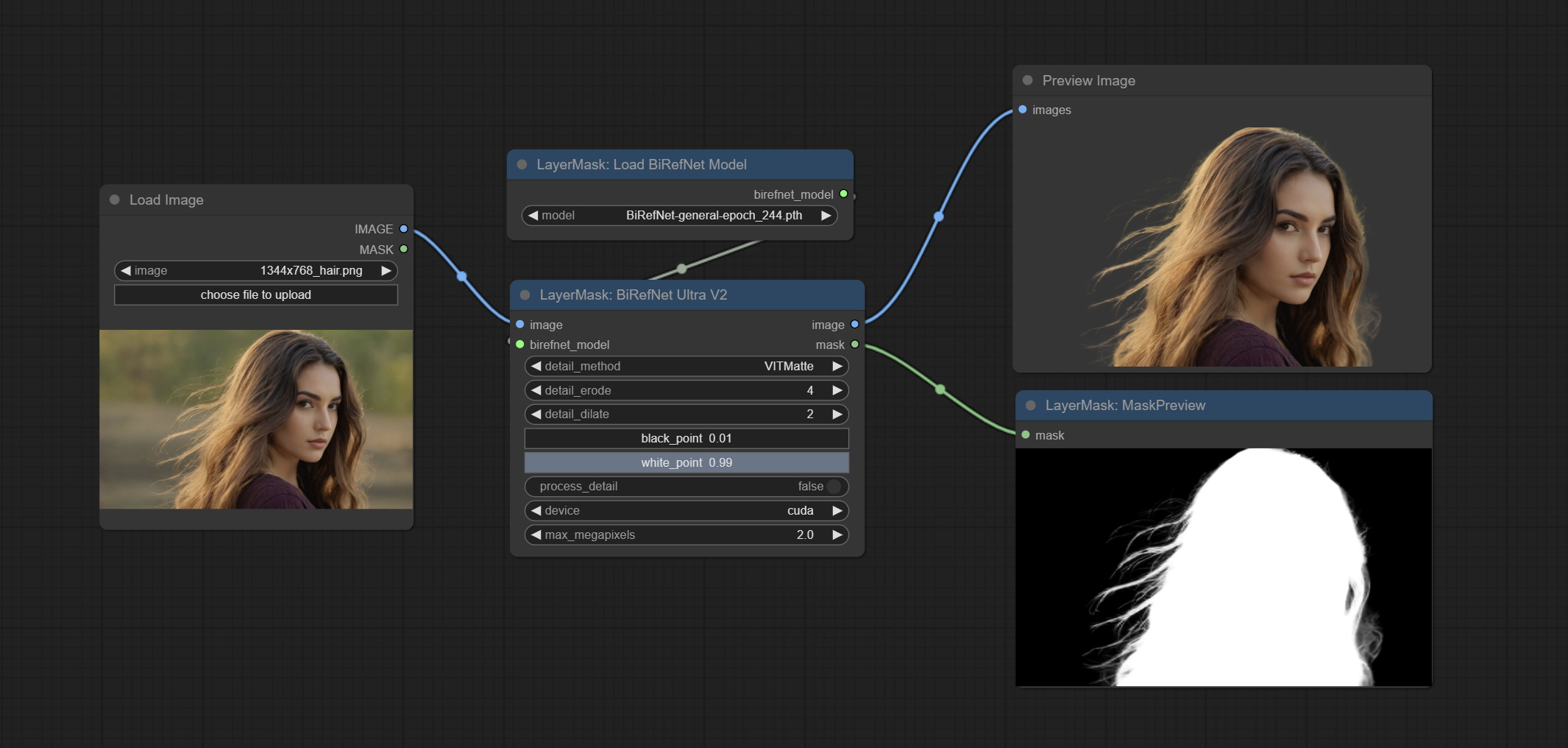This screenshot has width=1568, height=748.
Task: Click the MASK output socket on Load Image
Action: pos(403,249)
